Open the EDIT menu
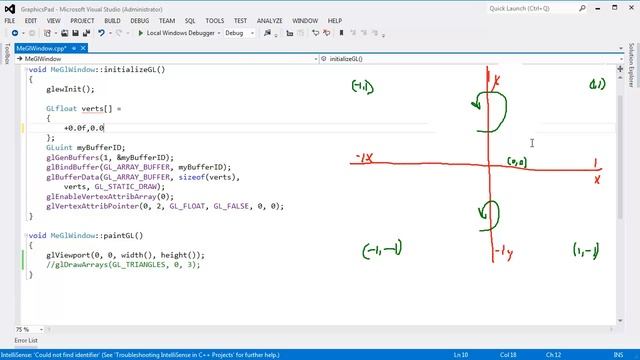This screenshot has height=360, width=640. [31, 20]
